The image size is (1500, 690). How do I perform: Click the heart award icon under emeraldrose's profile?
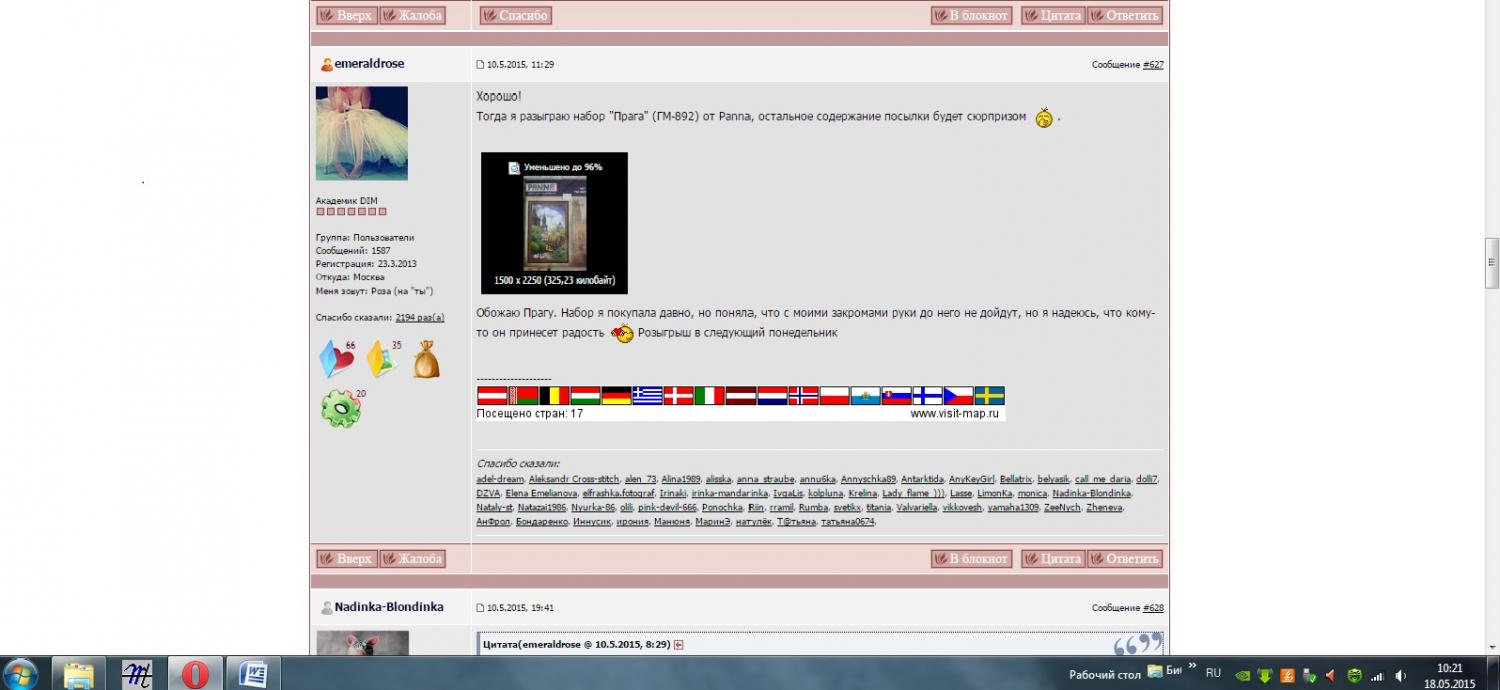tap(335, 360)
